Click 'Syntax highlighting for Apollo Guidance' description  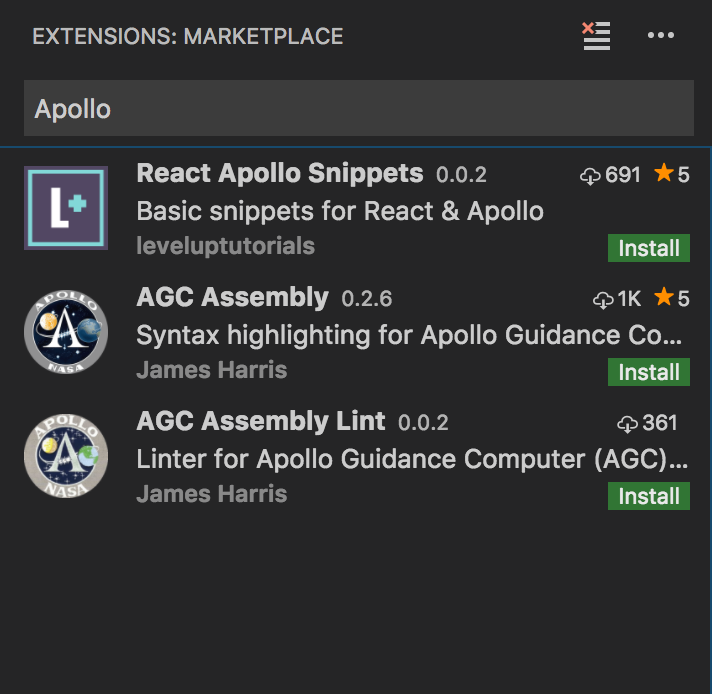pyautogui.click(x=409, y=336)
